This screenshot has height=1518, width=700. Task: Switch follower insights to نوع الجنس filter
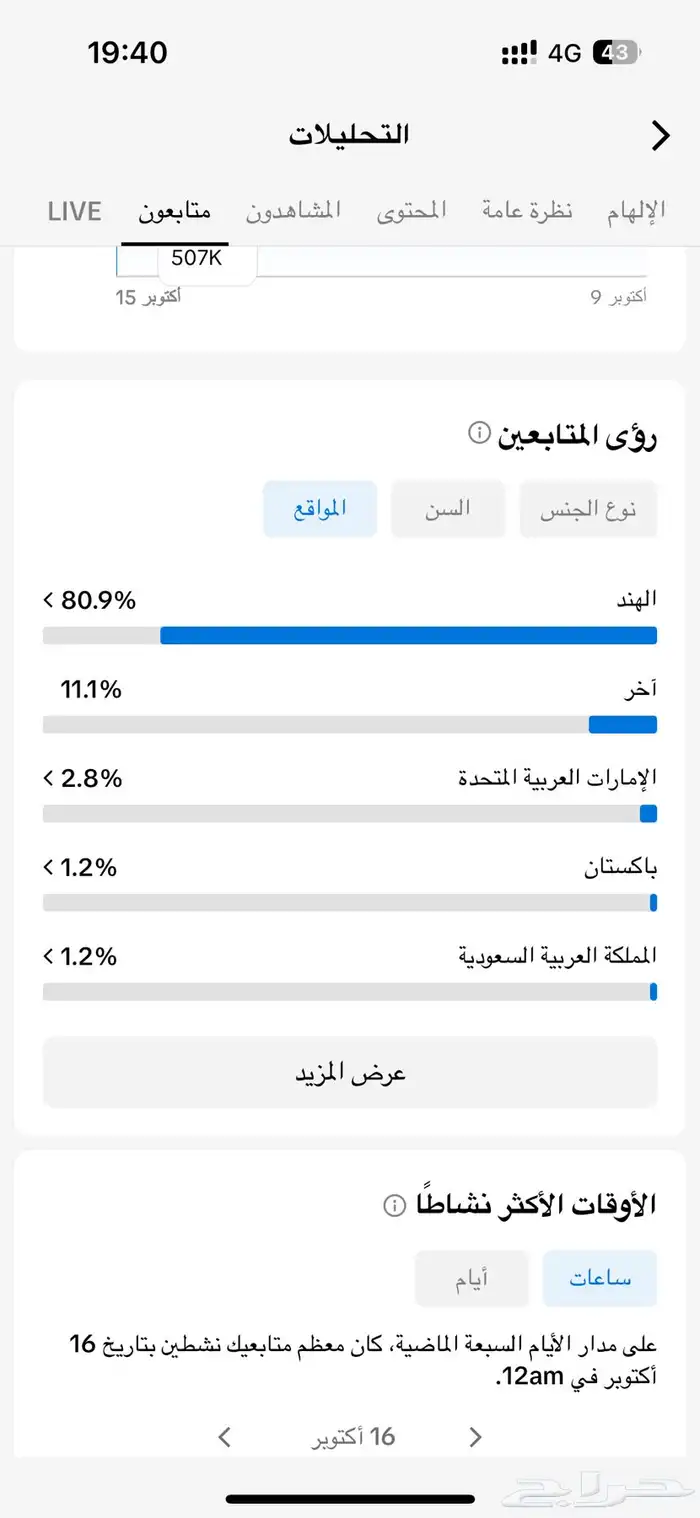tap(588, 508)
